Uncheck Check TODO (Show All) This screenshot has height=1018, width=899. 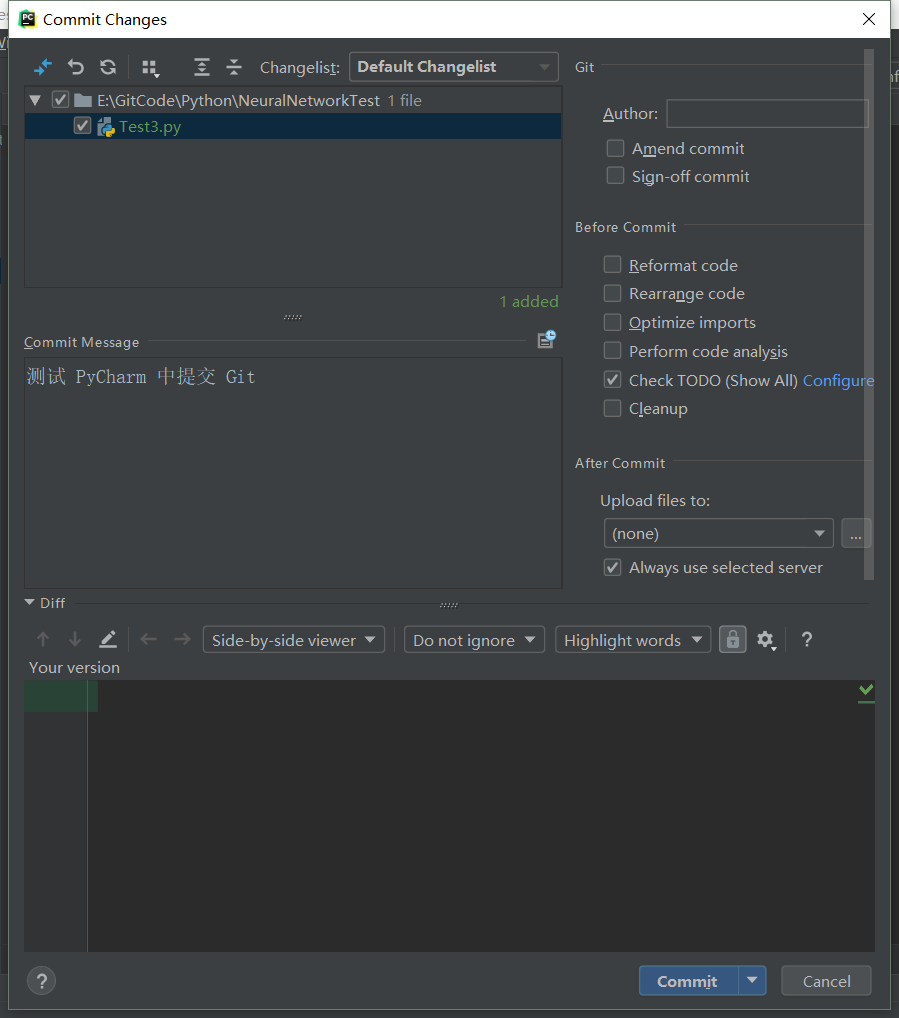point(612,379)
